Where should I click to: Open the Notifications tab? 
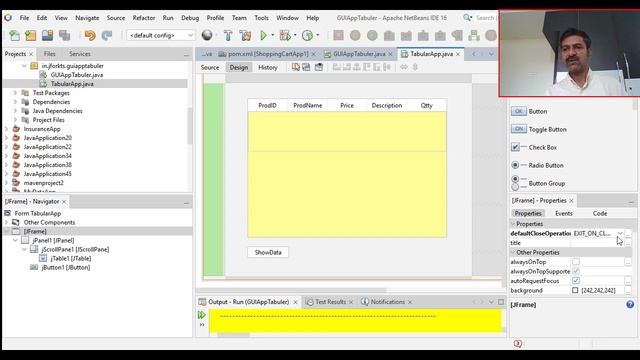[x=387, y=302]
